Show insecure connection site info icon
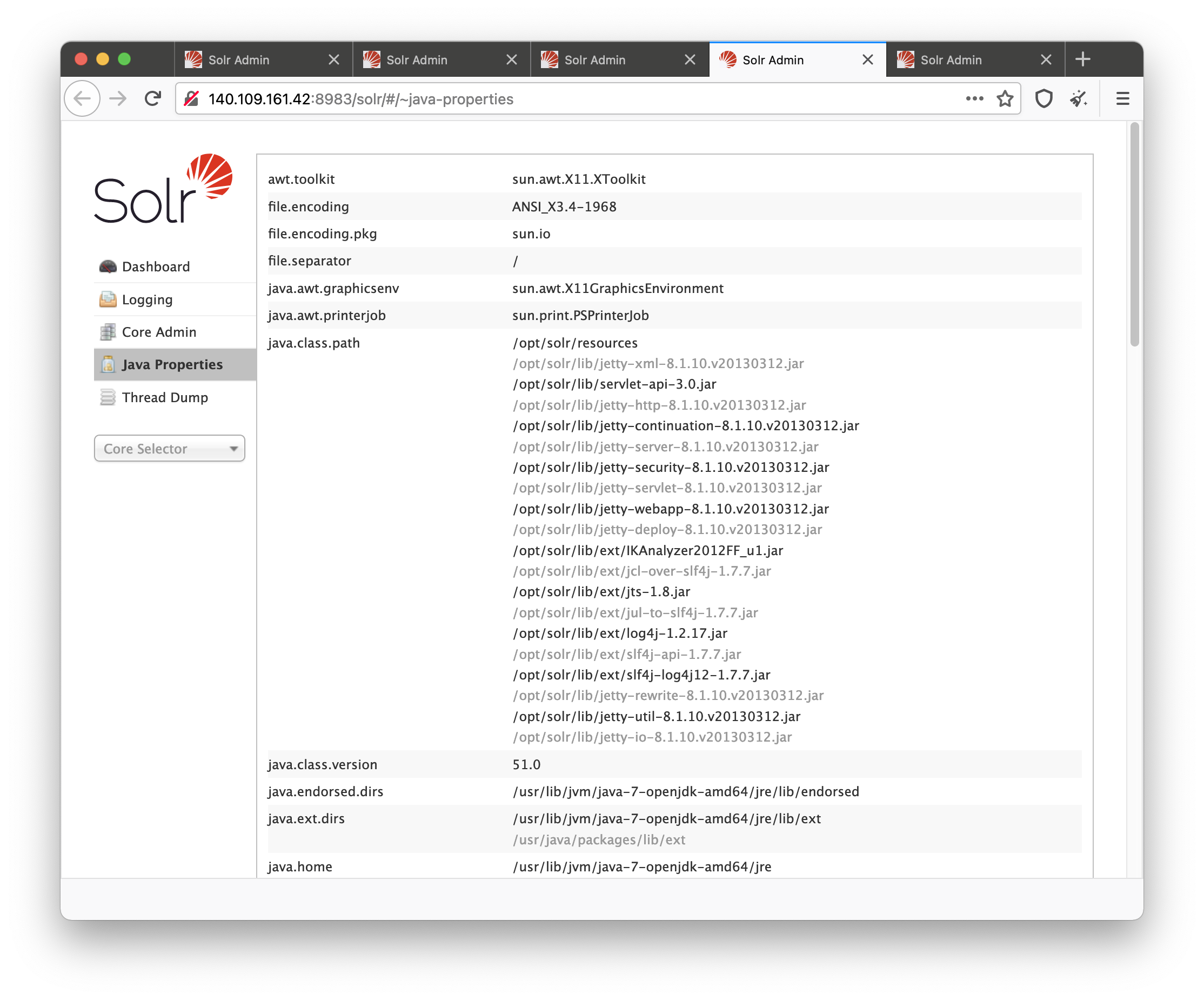This screenshot has height=1000, width=1204. pos(191,98)
